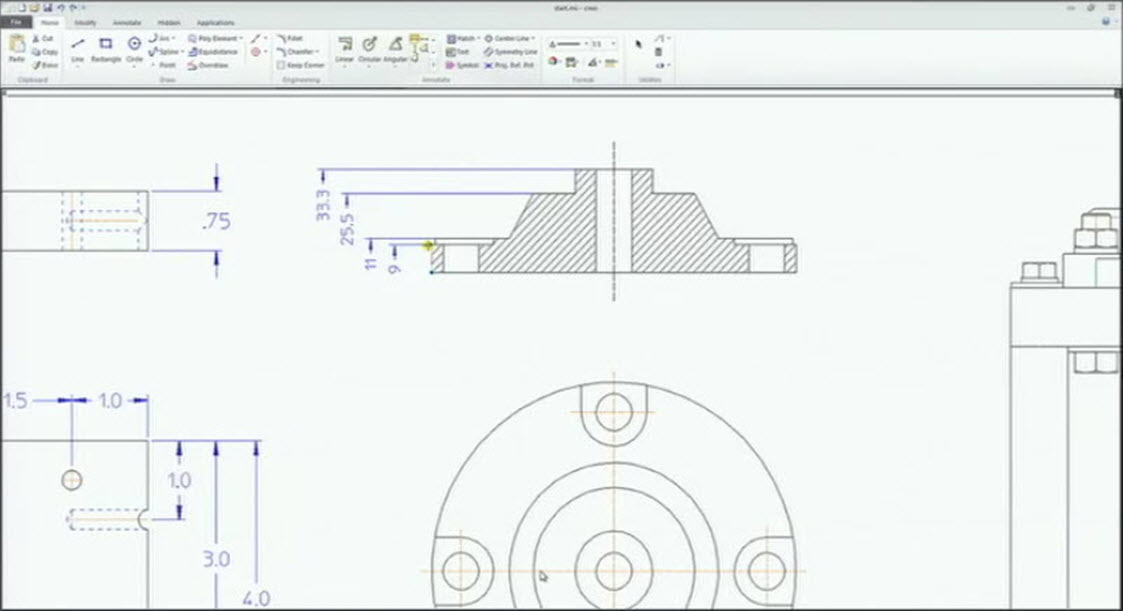Click the Cut command
Image resolution: width=1123 pixels, height=611 pixels.
point(43,39)
